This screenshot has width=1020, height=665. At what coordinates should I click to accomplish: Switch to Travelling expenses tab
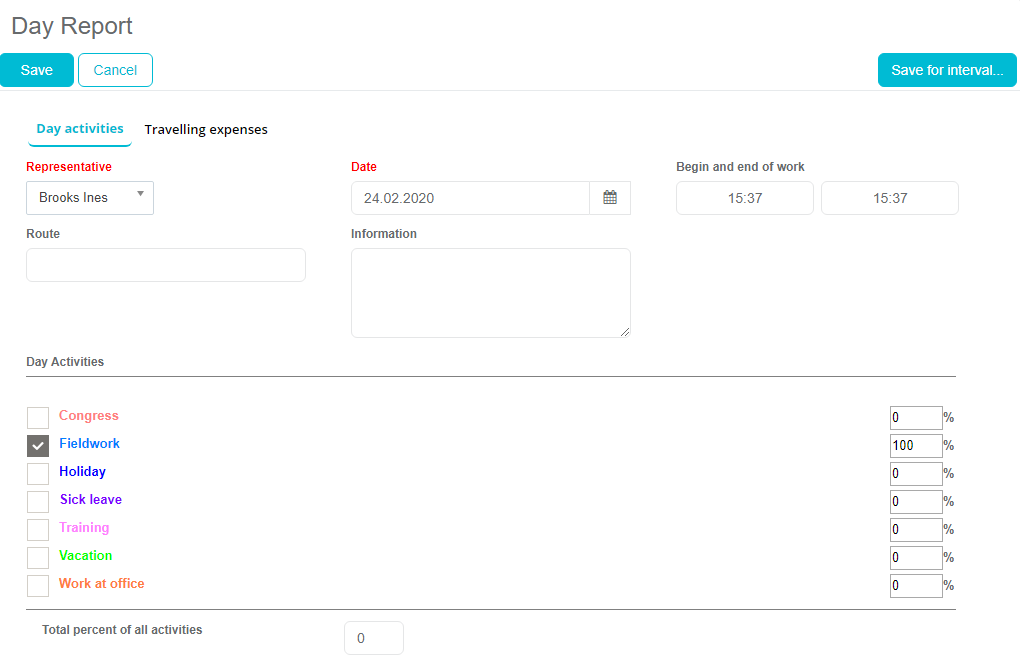206,130
